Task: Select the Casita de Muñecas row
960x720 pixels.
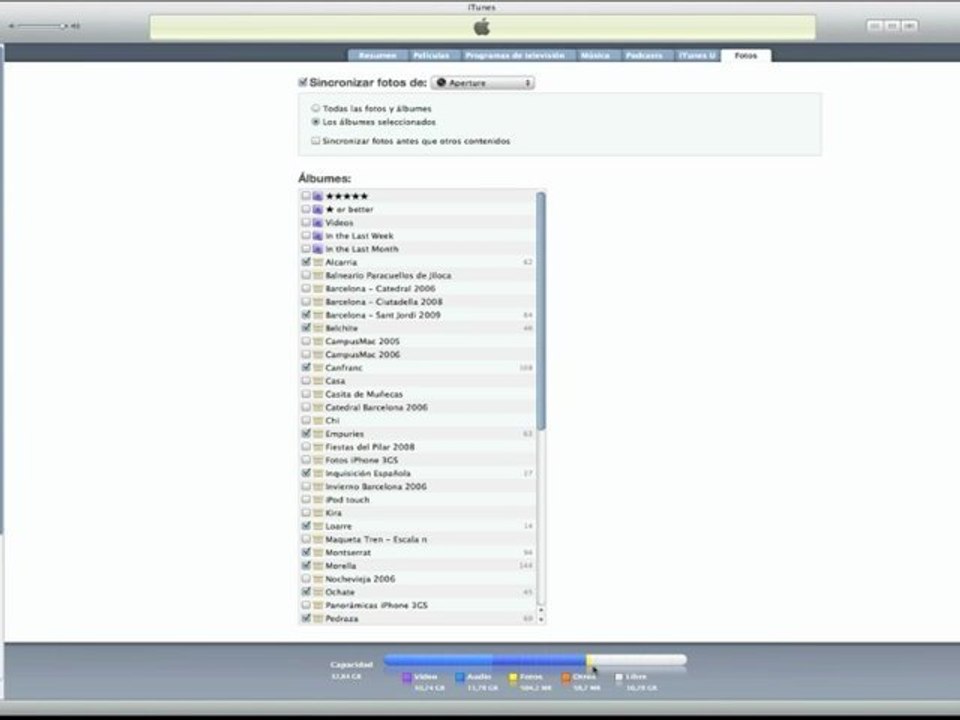Action: pyautogui.click(x=418, y=394)
